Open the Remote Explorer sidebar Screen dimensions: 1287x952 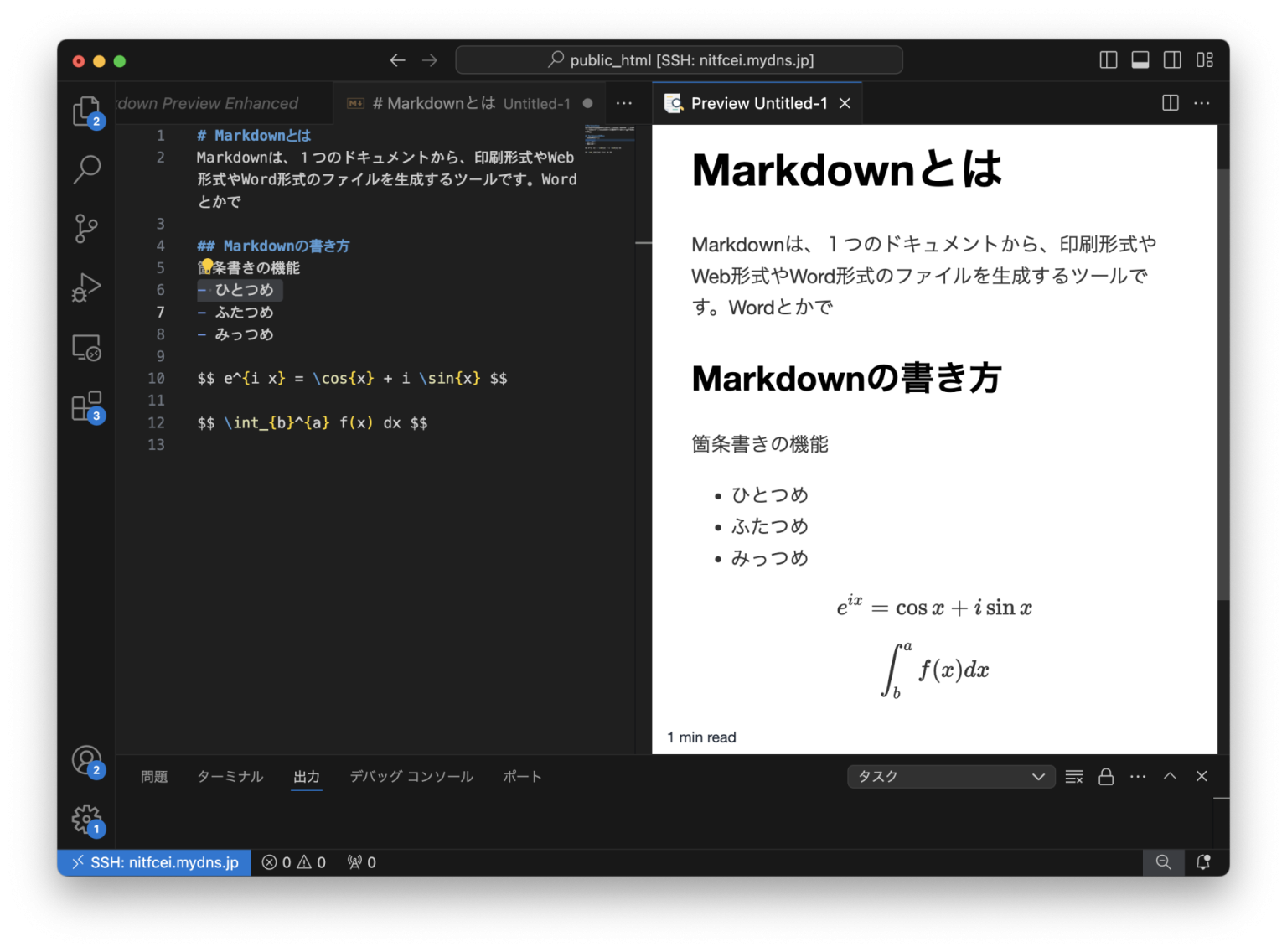[86, 347]
